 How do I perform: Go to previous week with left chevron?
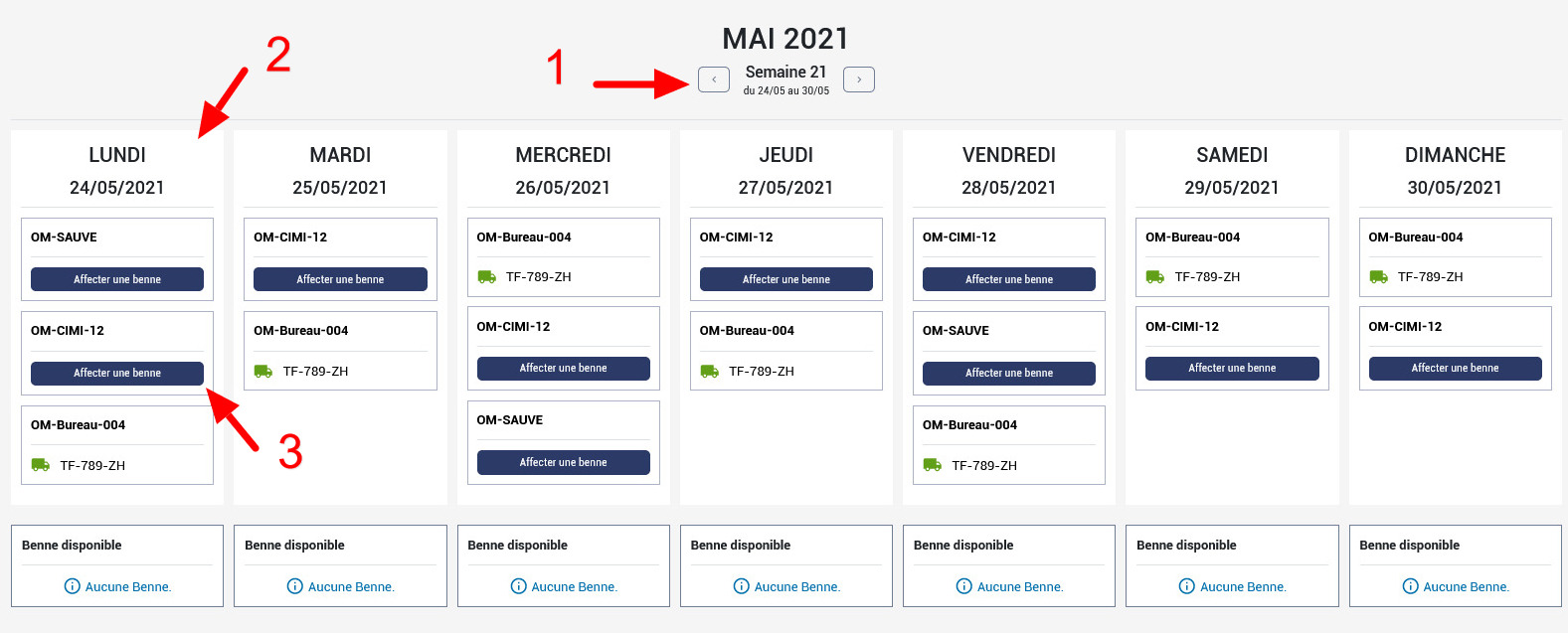click(713, 79)
